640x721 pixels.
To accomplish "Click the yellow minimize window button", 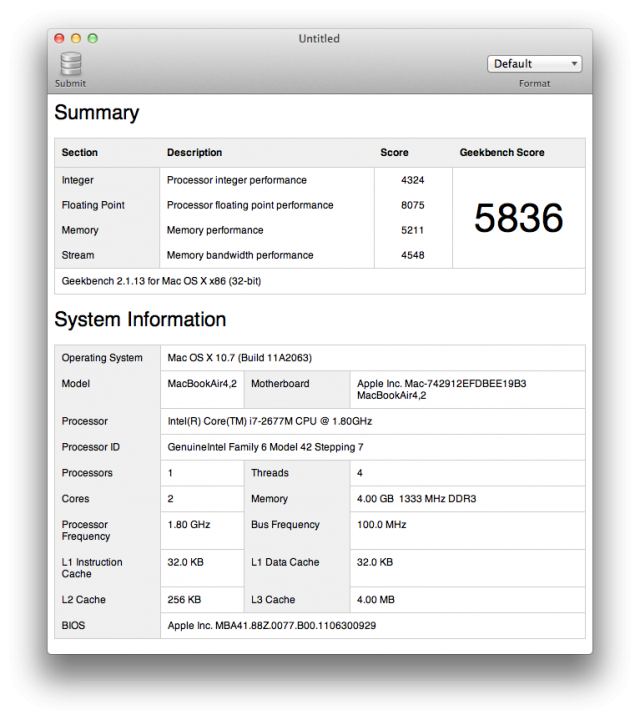I will pyautogui.click(x=76, y=39).
